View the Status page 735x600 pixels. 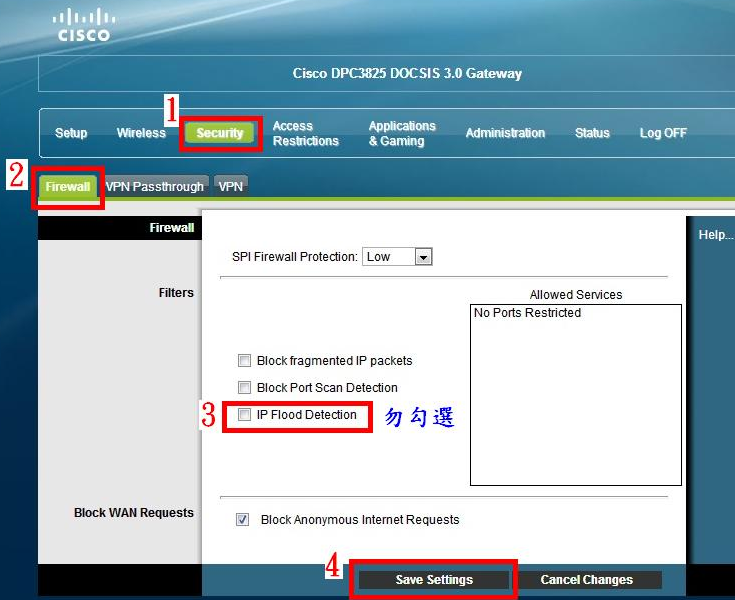pyautogui.click(x=592, y=133)
